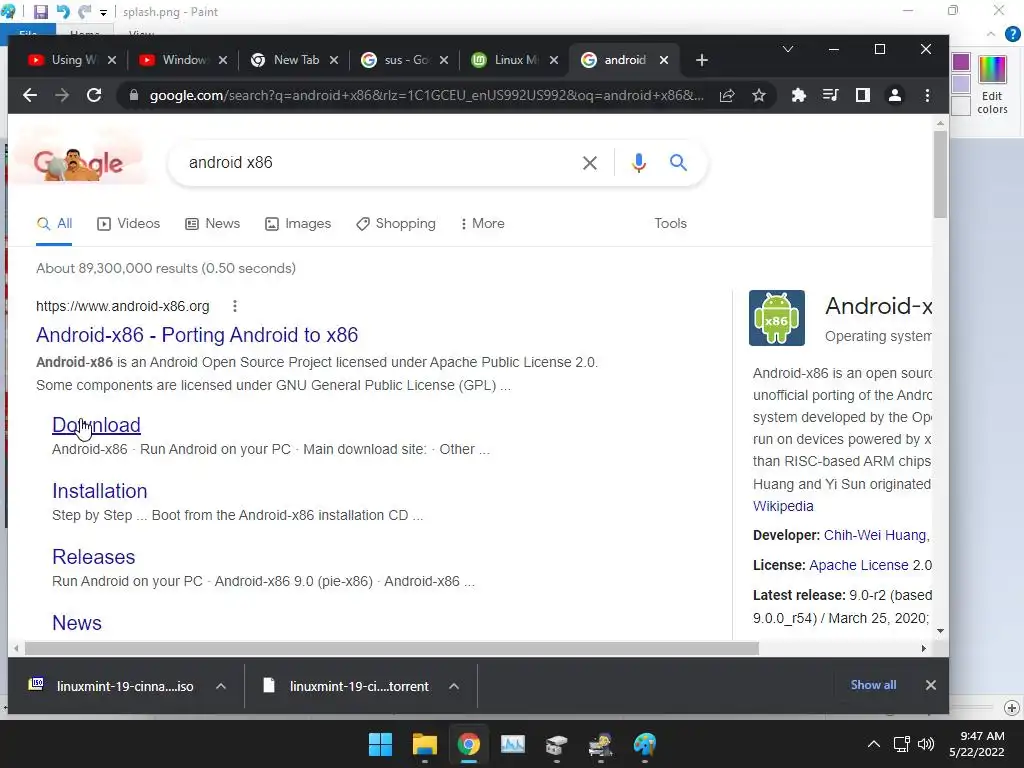Close the 'sus - Google' tab
Viewport: 1024px width, 768px height.
coord(443,60)
